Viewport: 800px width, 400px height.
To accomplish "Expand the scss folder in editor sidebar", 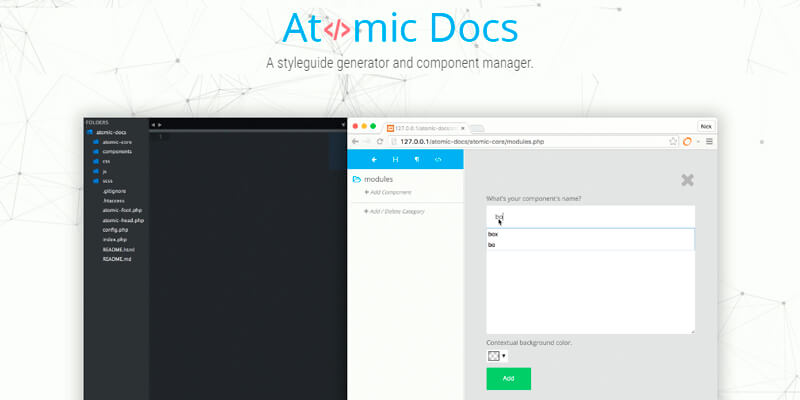I will (x=103, y=181).
